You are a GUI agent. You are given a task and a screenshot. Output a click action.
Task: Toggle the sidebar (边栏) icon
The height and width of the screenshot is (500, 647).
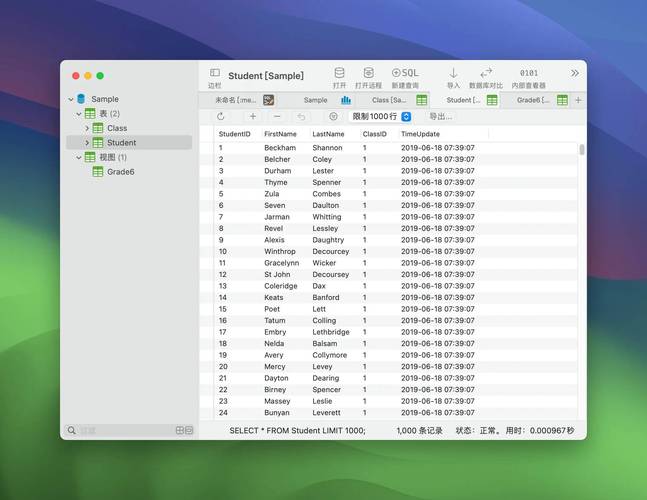[x=215, y=73]
